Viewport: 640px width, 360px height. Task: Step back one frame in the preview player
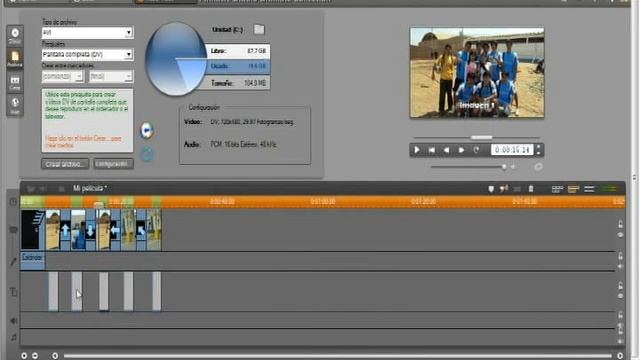click(447, 150)
